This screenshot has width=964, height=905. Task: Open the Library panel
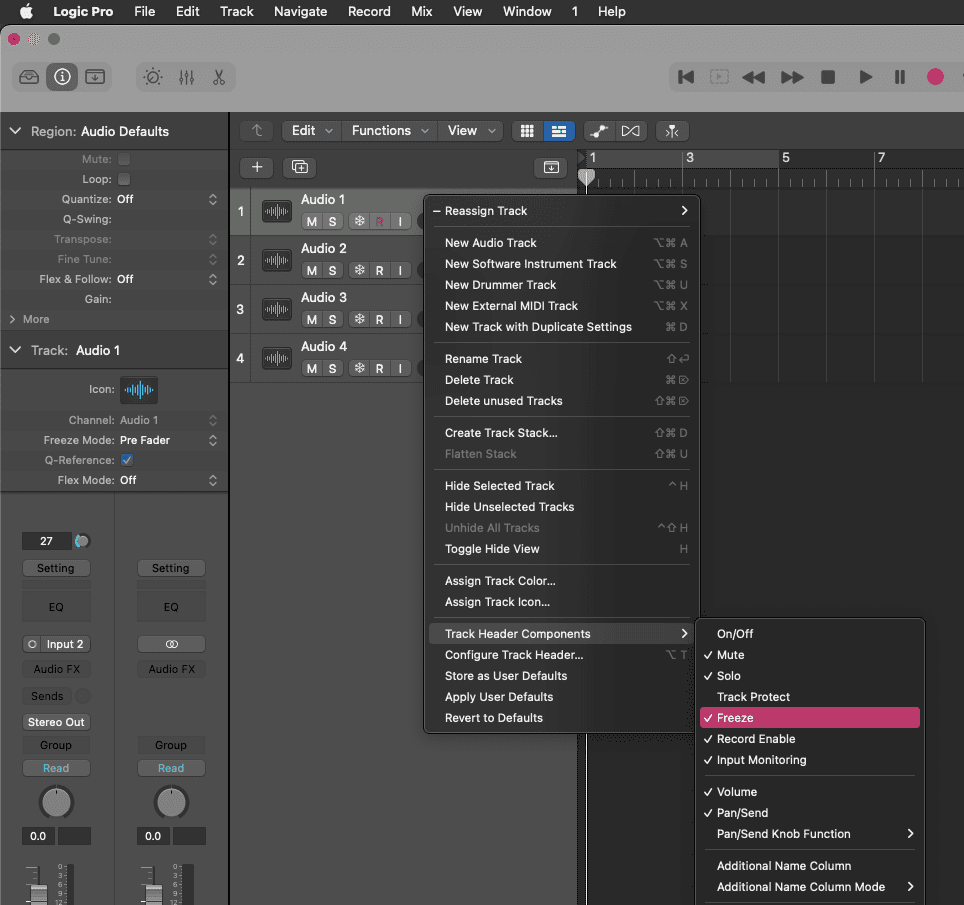[29, 77]
